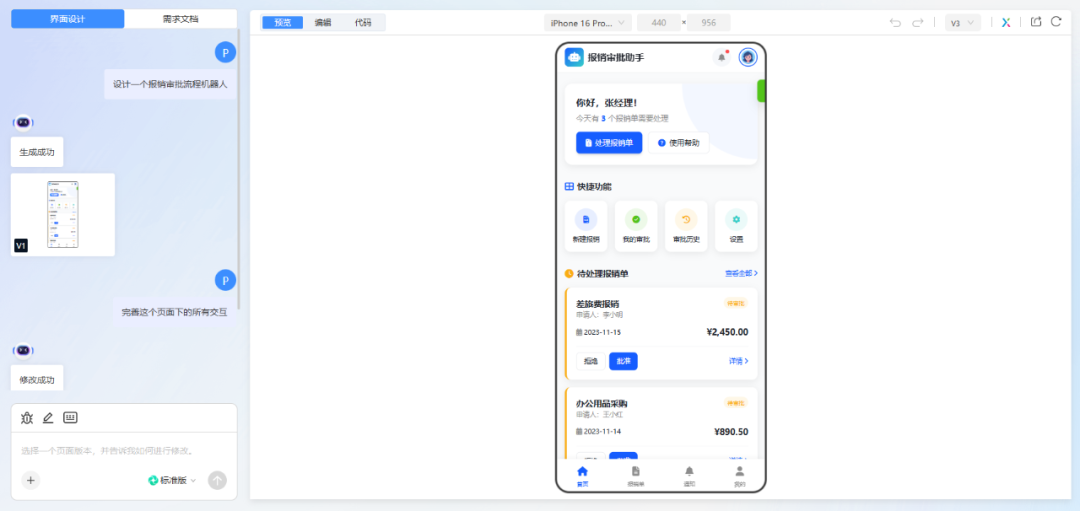The width and height of the screenshot is (1080, 511).
Task: Select the 需求文档 tab
Action: click(180, 19)
